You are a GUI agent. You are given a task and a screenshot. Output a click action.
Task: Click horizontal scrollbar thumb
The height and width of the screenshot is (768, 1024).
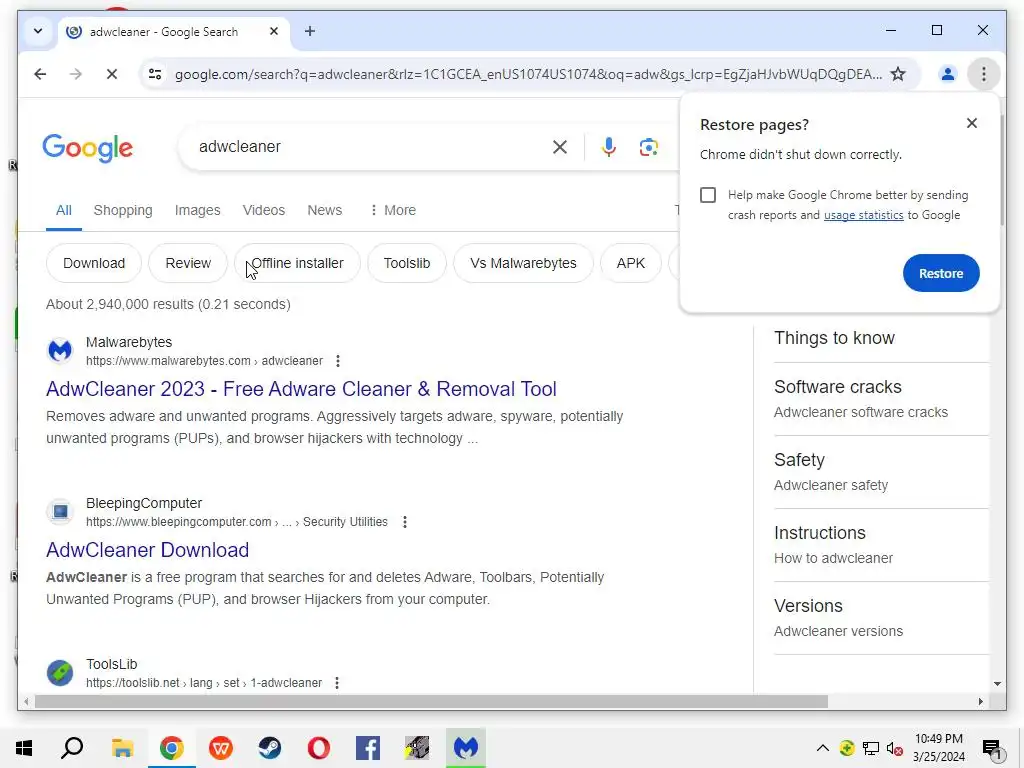(x=431, y=701)
